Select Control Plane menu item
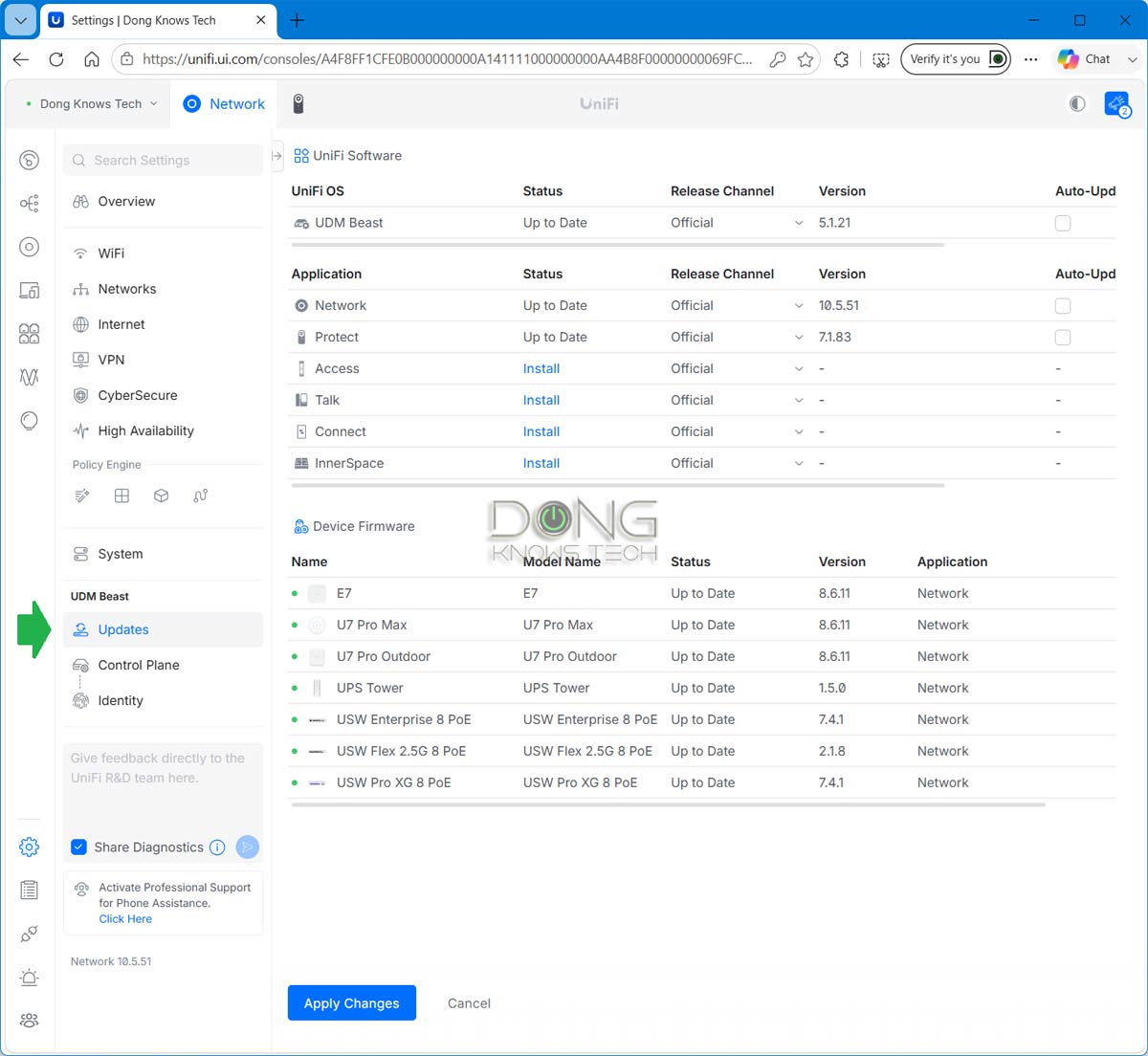 (x=163, y=665)
